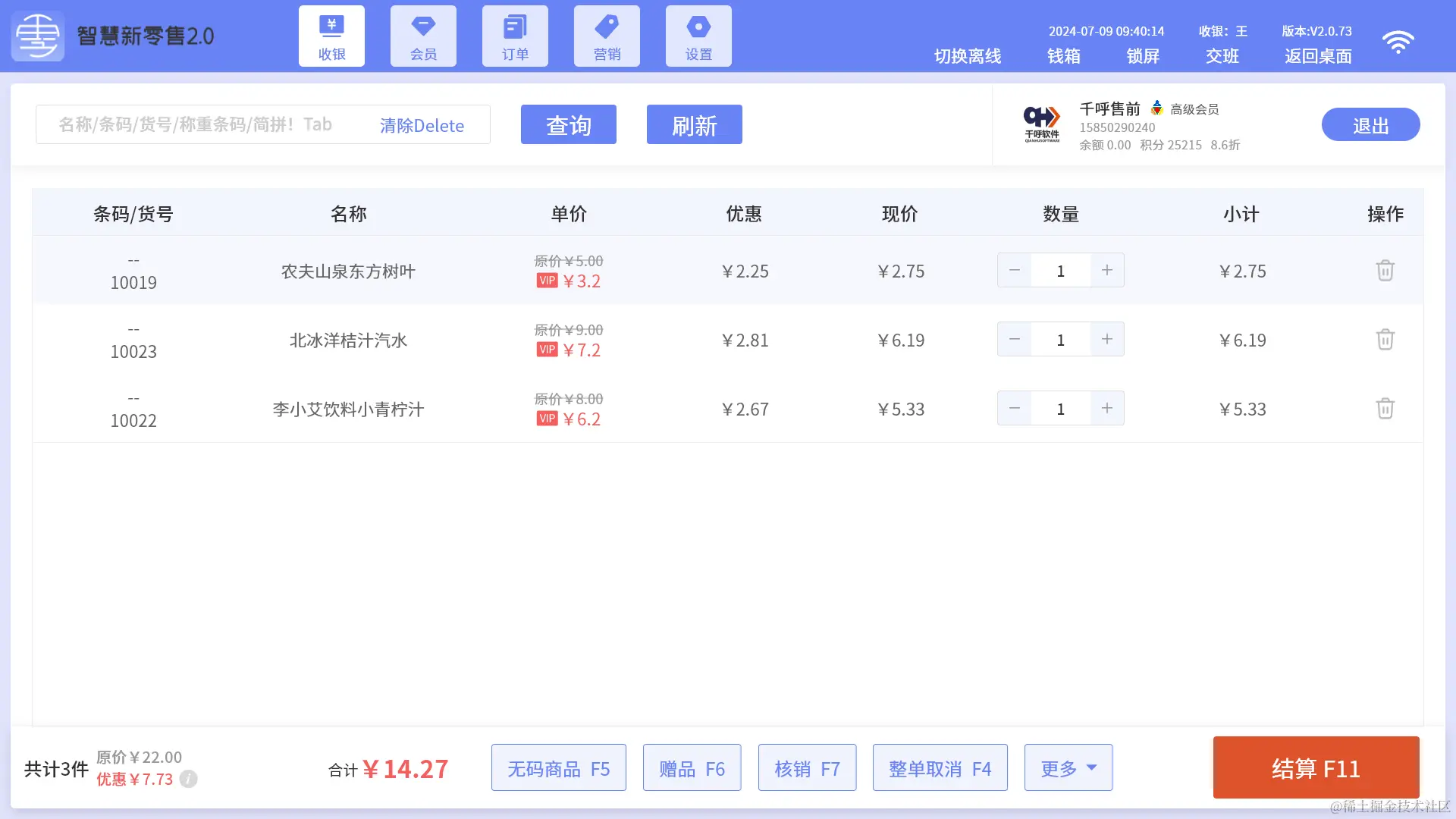Click the 千呼软件 member avatar logo
The height and width of the screenshot is (819, 1456).
click(x=1042, y=124)
